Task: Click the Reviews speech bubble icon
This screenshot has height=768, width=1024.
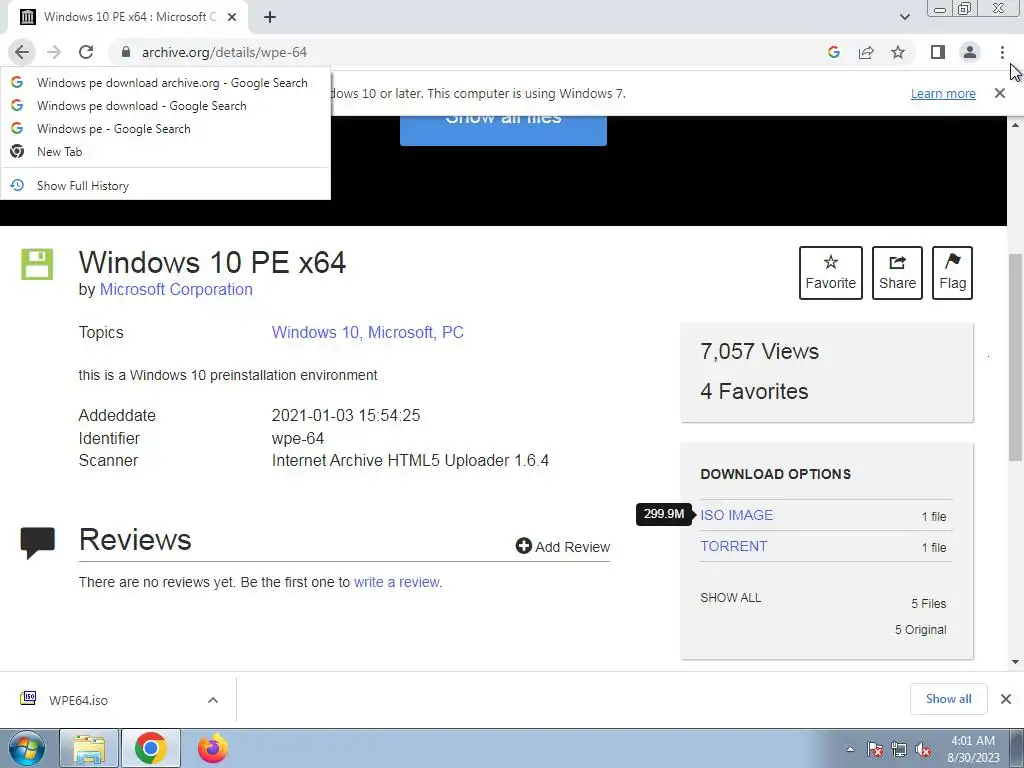Action: (37, 543)
